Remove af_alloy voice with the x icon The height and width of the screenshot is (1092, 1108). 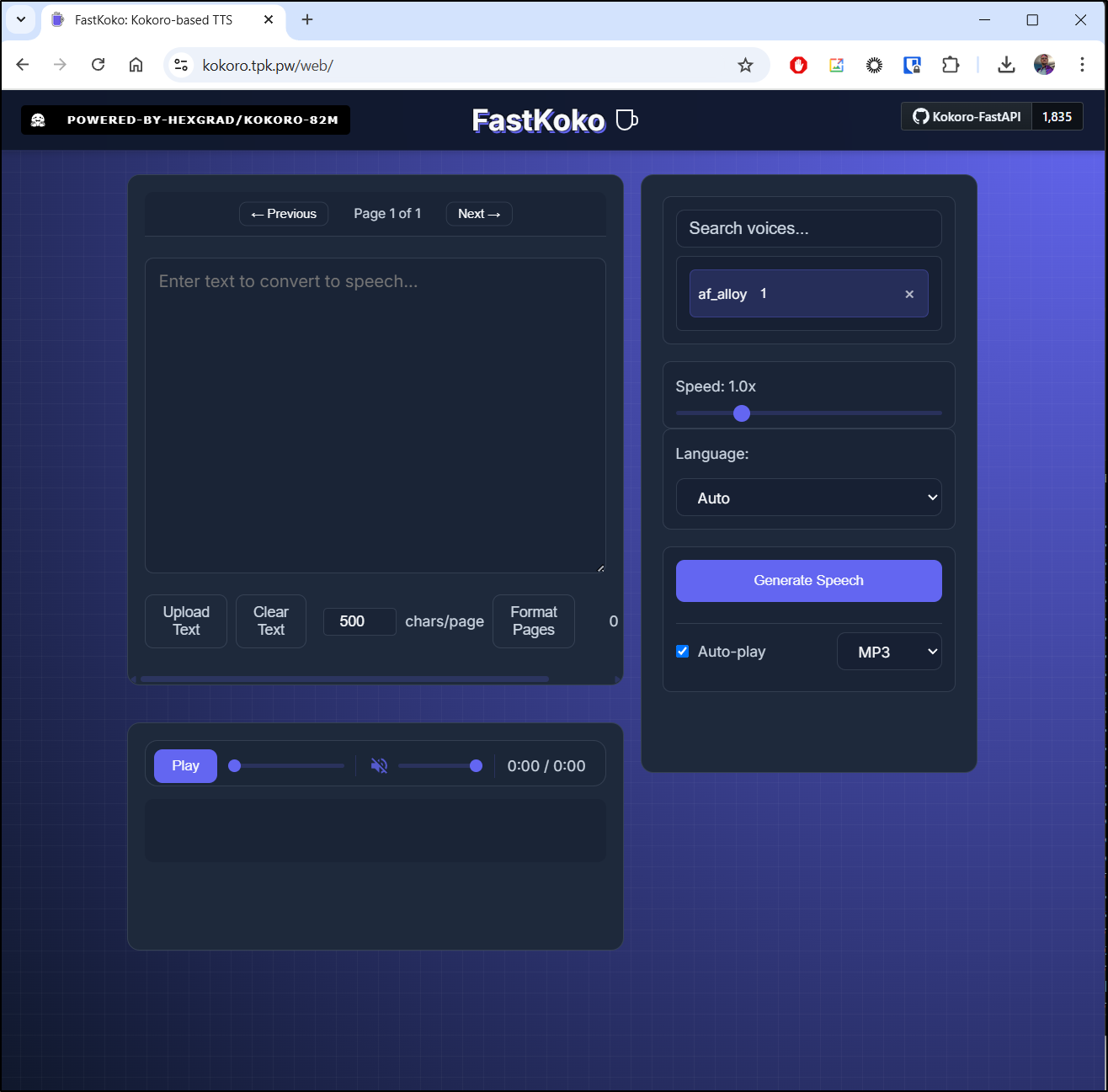[909, 294]
